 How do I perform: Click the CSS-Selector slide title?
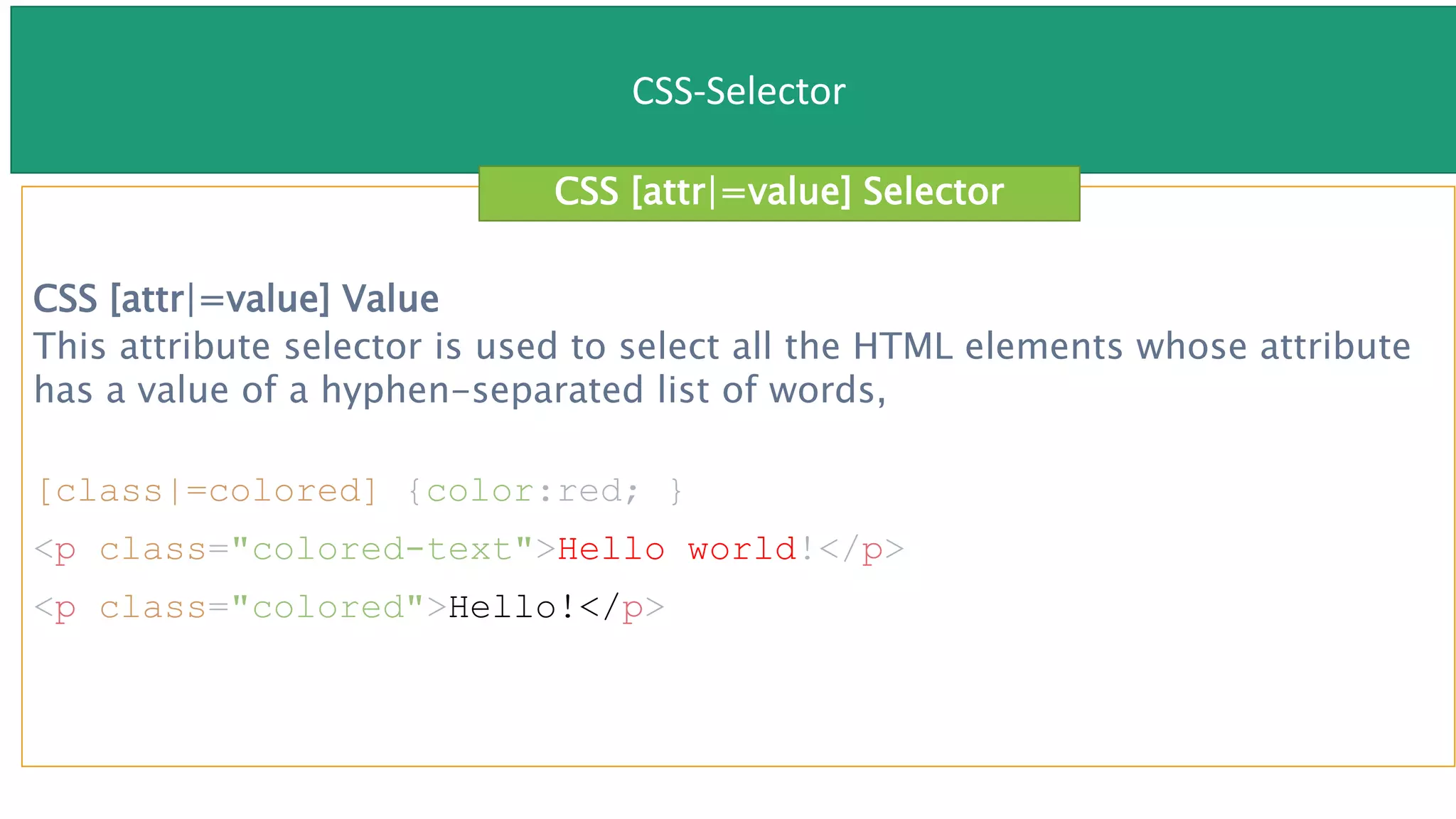click(738, 92)
